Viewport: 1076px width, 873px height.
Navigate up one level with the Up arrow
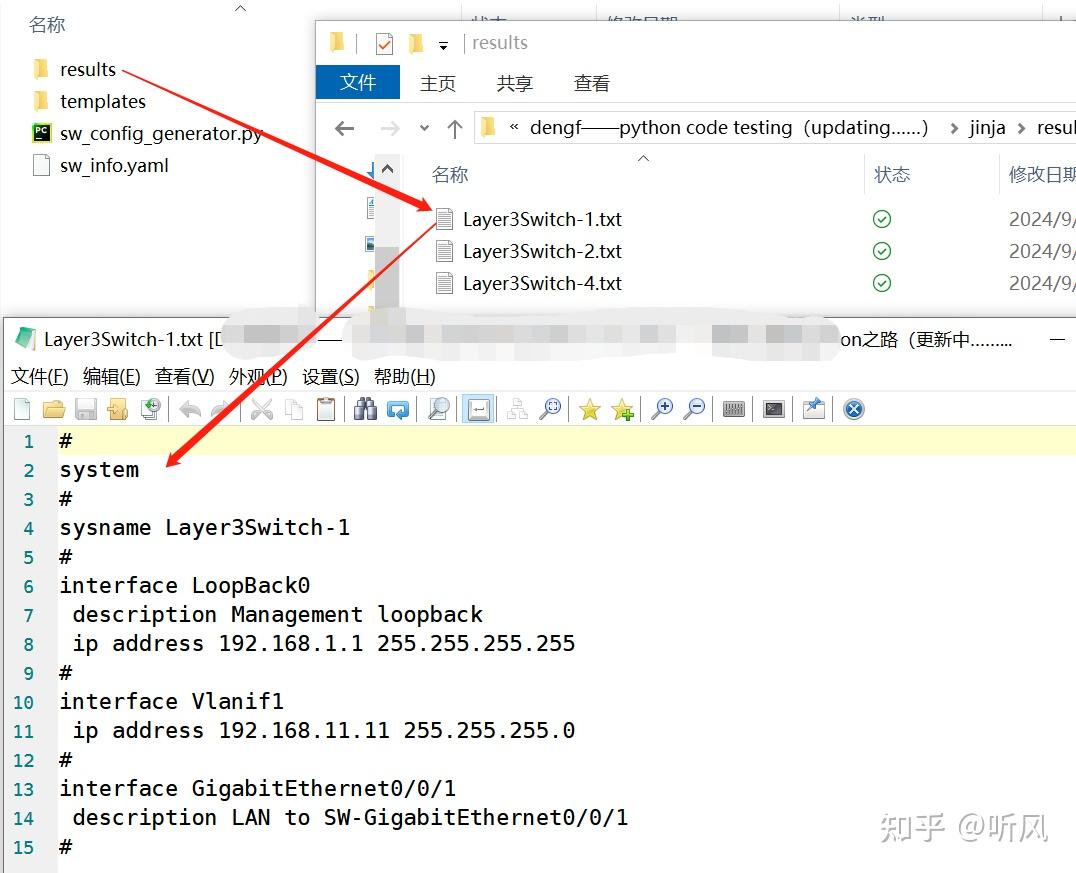(x=455, y=128)
